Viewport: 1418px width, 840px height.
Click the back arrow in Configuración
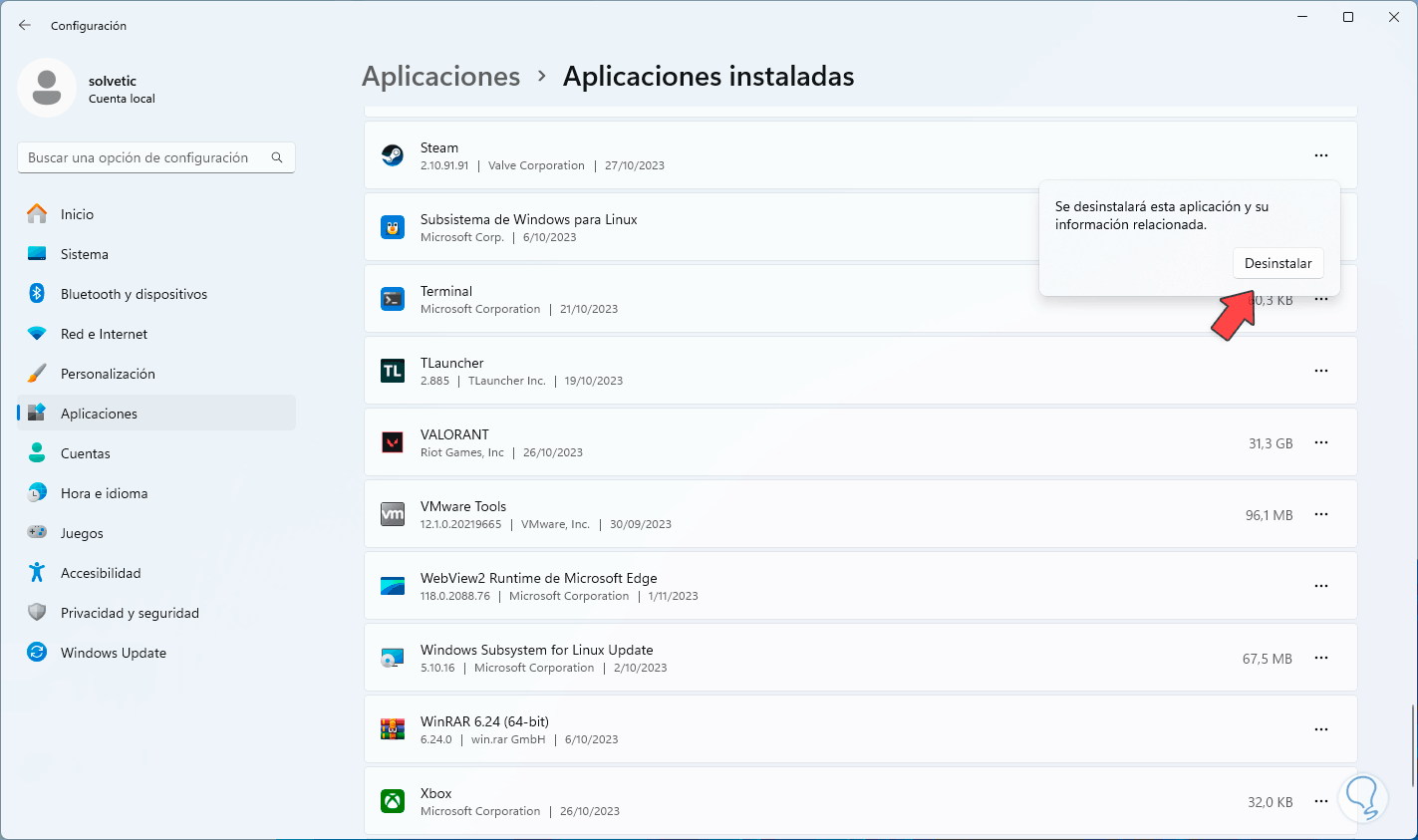tap(25, 25)
